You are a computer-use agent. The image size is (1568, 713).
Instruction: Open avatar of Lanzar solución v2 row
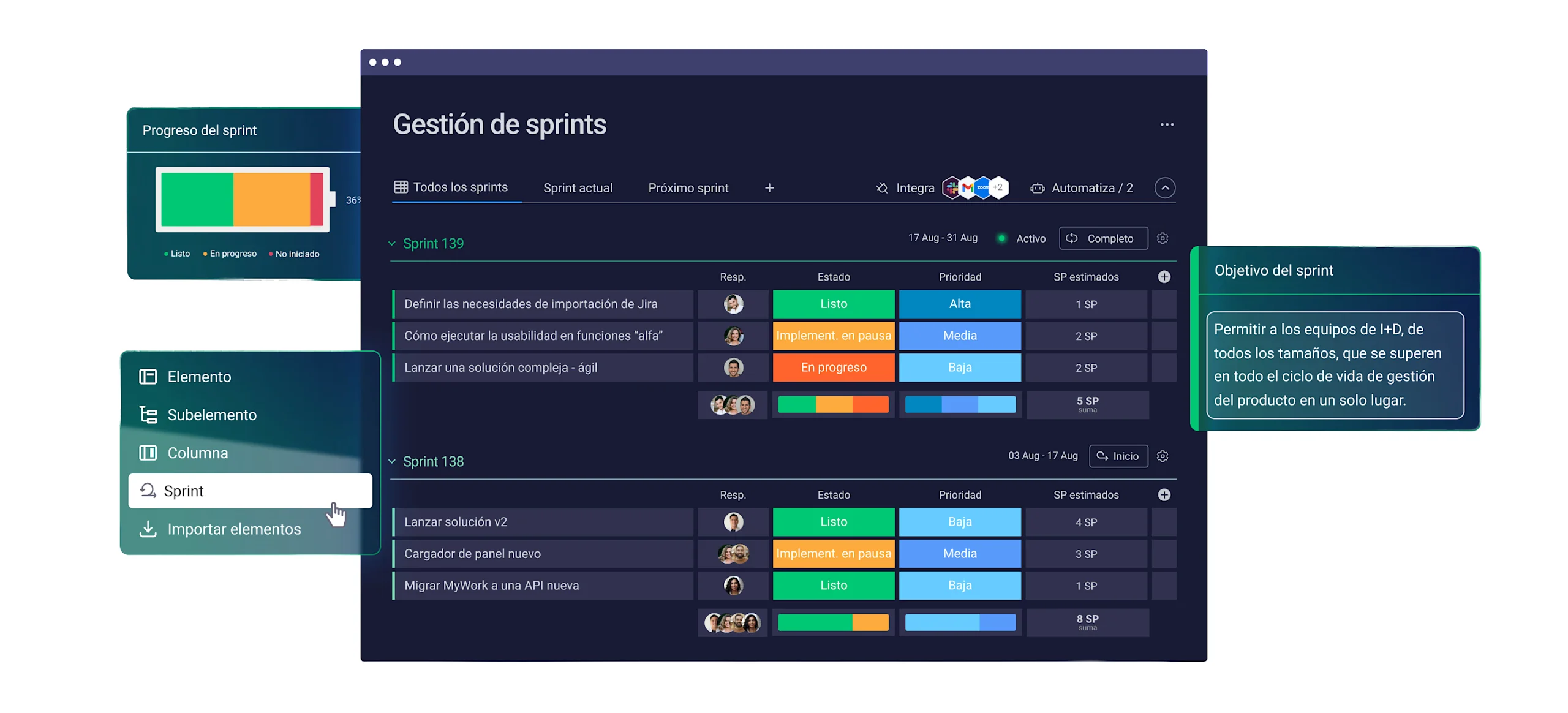(x=733, y=522)
